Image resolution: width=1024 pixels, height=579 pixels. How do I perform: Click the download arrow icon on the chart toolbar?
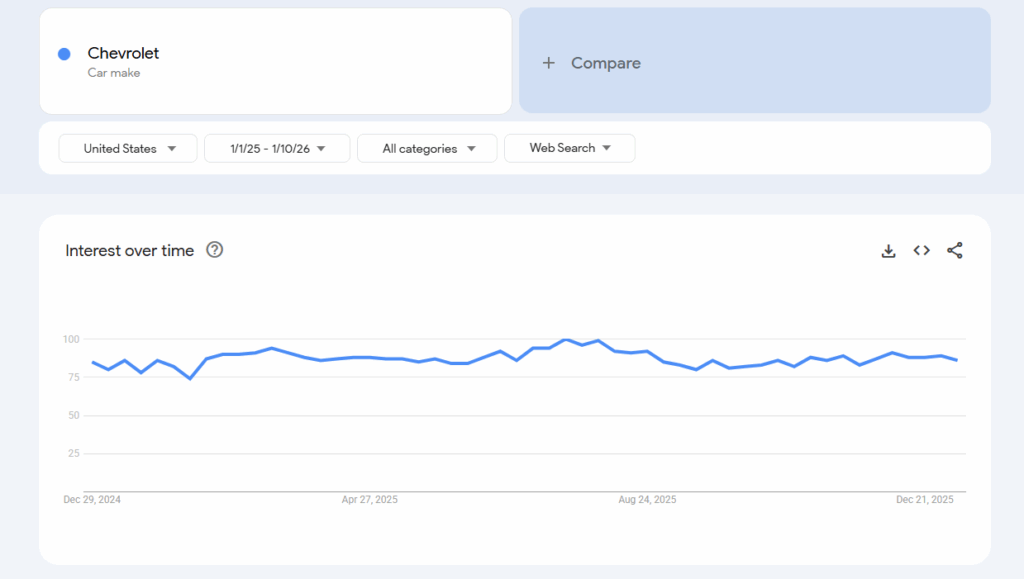[888, 251]
